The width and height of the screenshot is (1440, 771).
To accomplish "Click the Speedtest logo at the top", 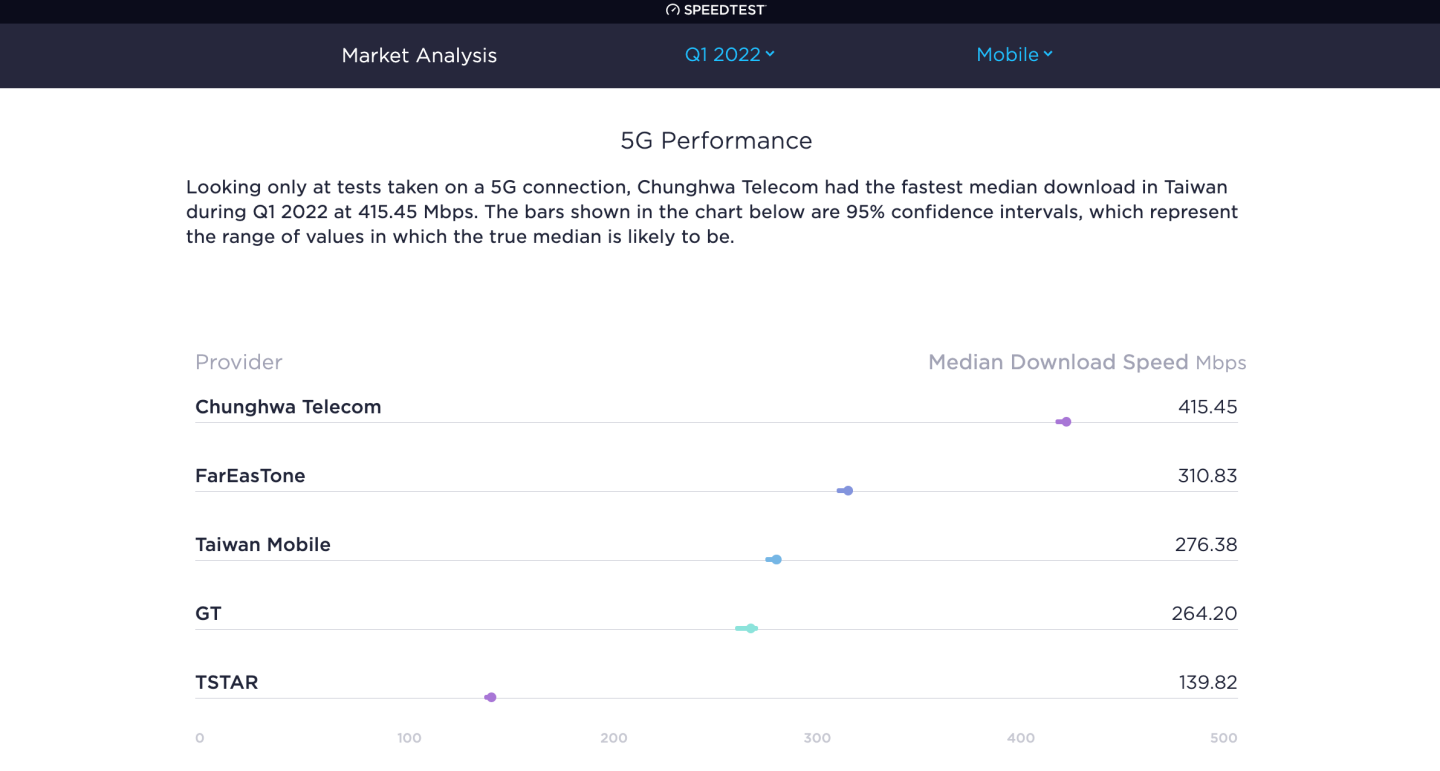I will [x=716, y=10].
